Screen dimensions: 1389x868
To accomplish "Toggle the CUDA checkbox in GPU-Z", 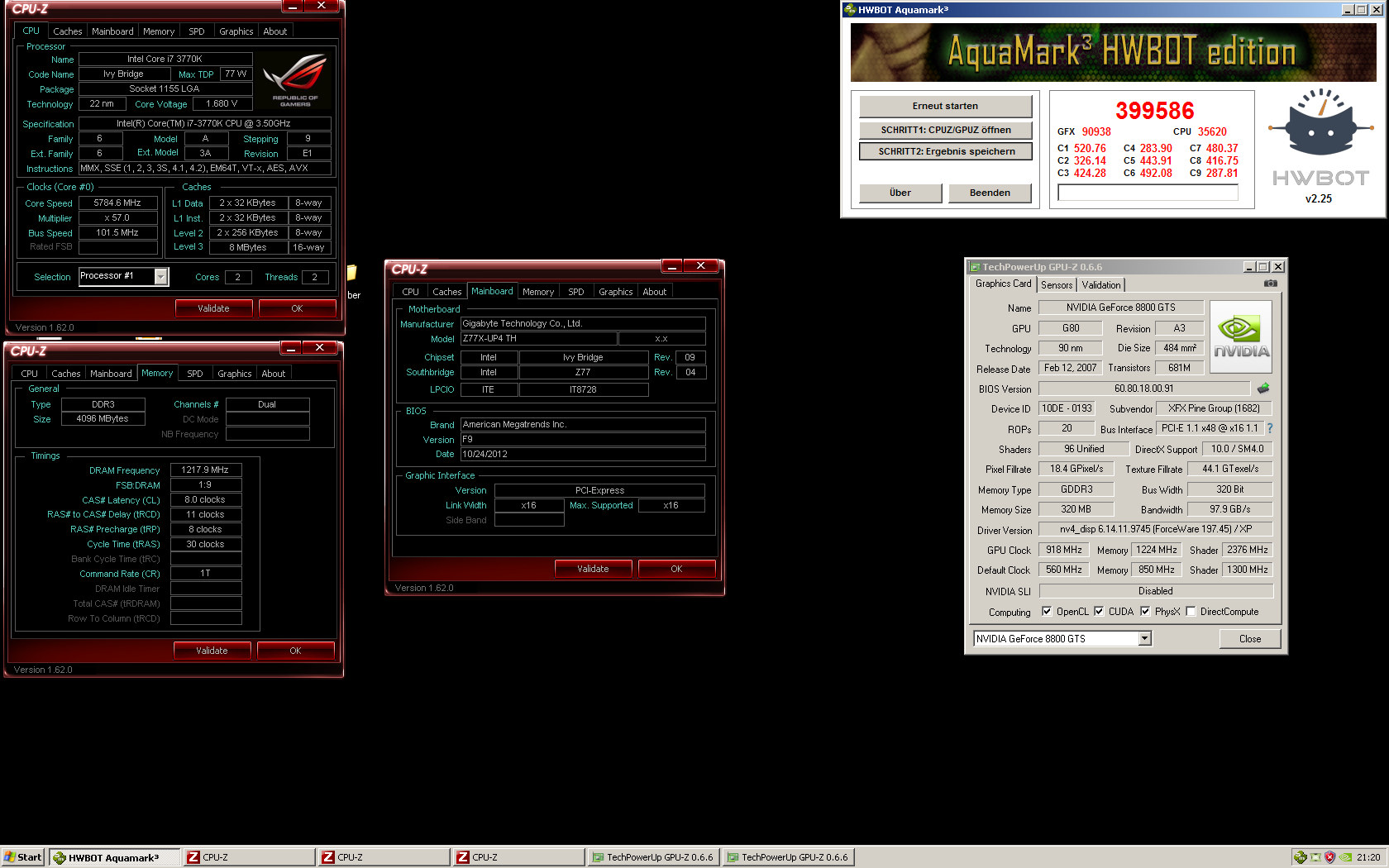I will pos(1099,612).
